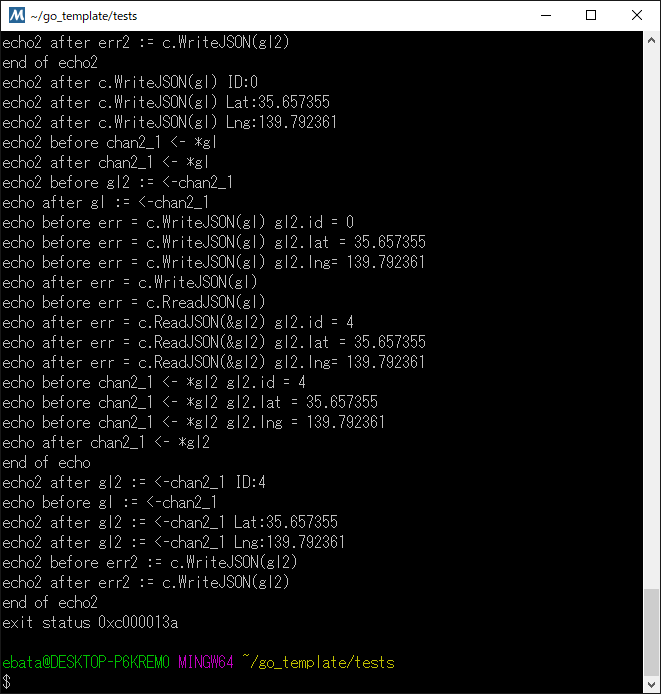Screen dimensions: 661x694
Task: Minimize the terminal window
Action: tap(545, 15)
